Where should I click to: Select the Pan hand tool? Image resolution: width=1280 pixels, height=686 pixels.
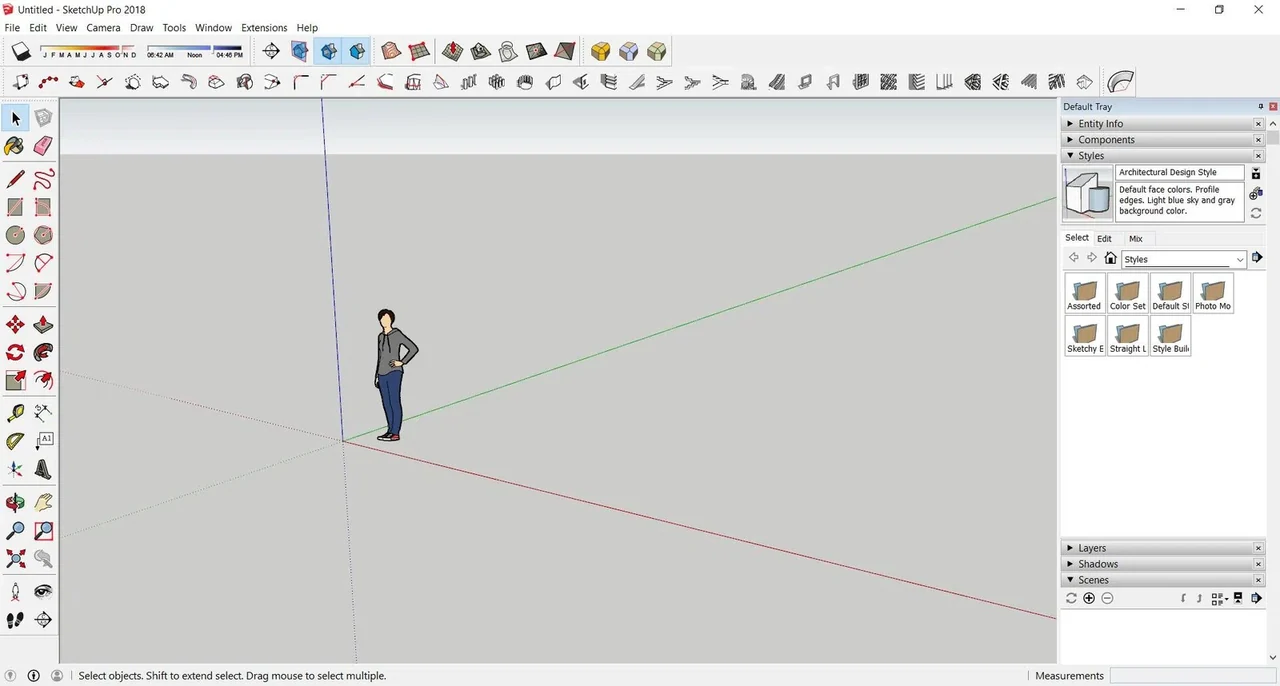click(x=43, y=502)
